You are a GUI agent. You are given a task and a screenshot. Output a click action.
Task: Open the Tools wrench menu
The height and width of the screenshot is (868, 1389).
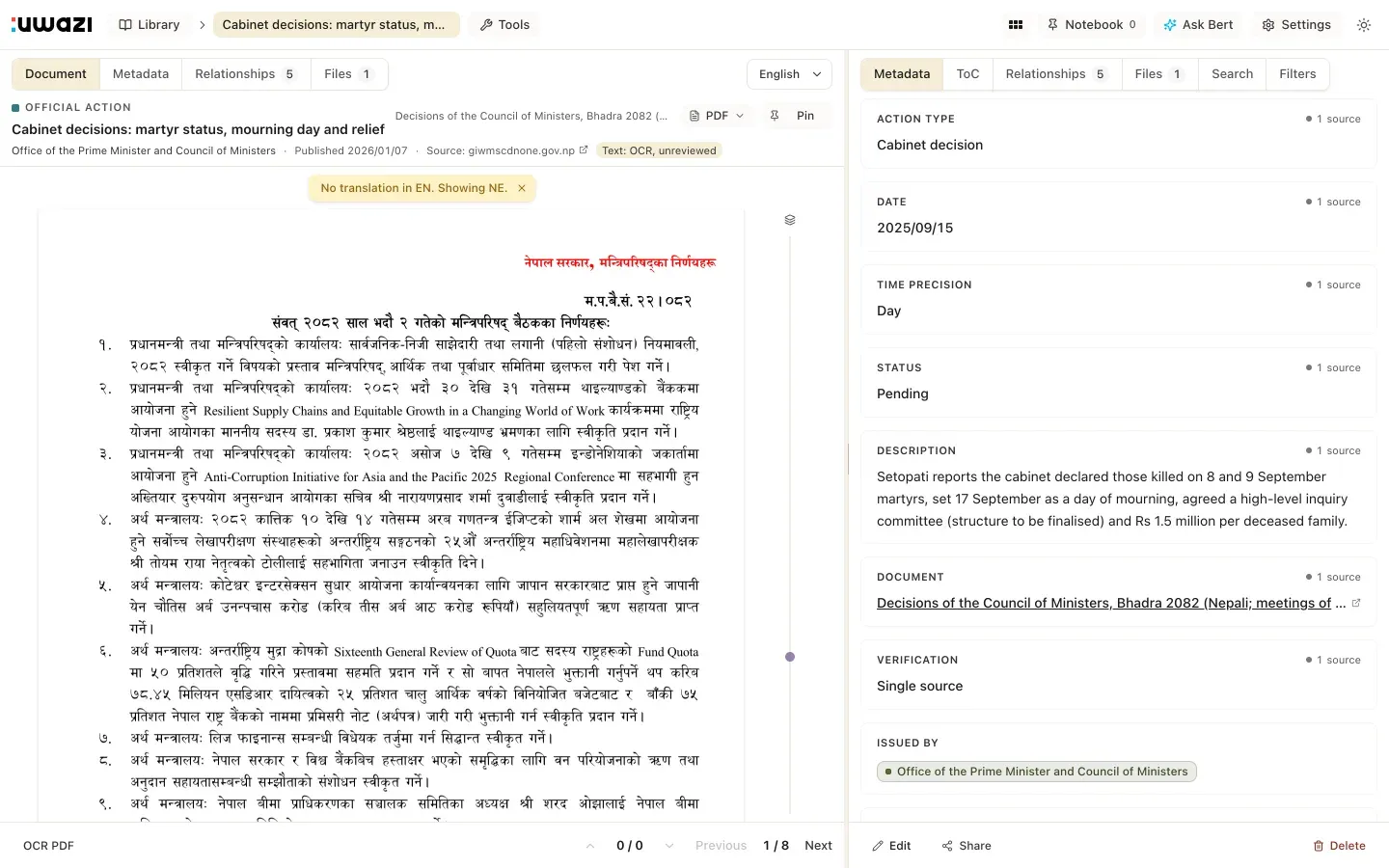tap(504, 25)
